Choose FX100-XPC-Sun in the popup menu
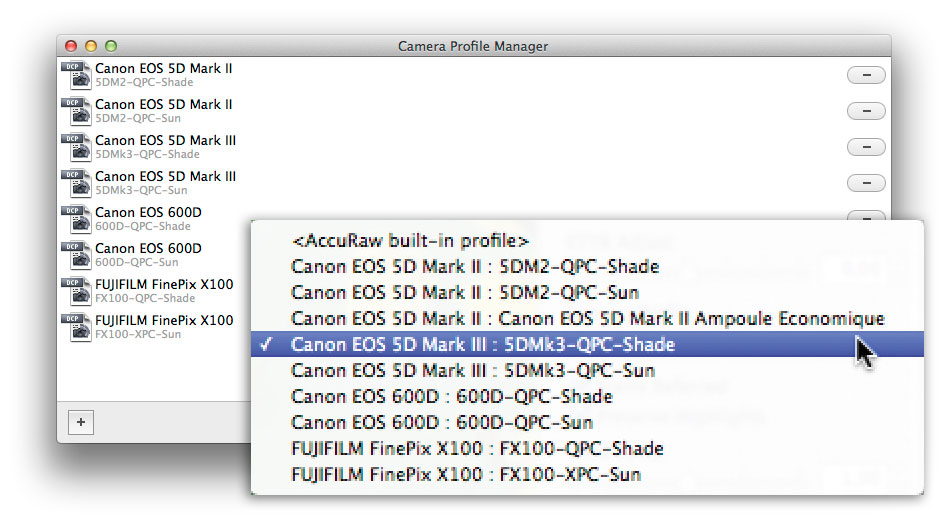 (x=587, y=474)
